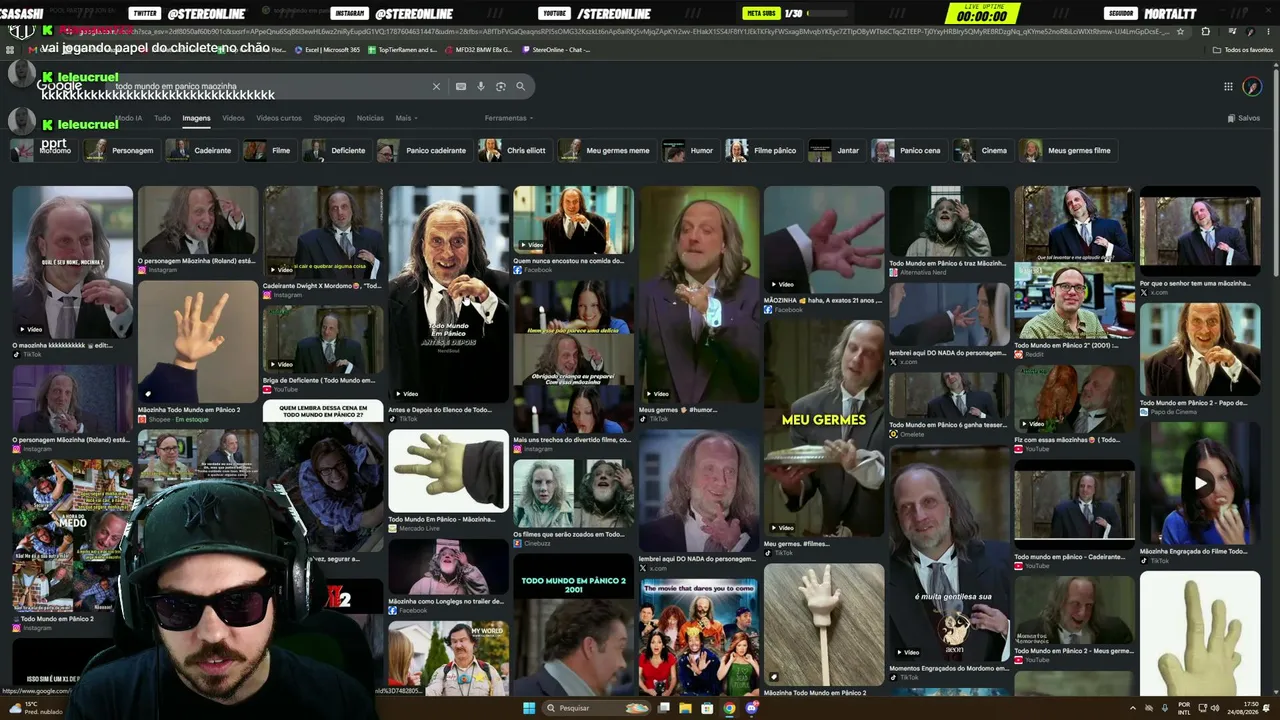Open the TopTierRamen bookmark
Image resolution: width=1280 pixels, height=720 pixels.
[402, 50]
